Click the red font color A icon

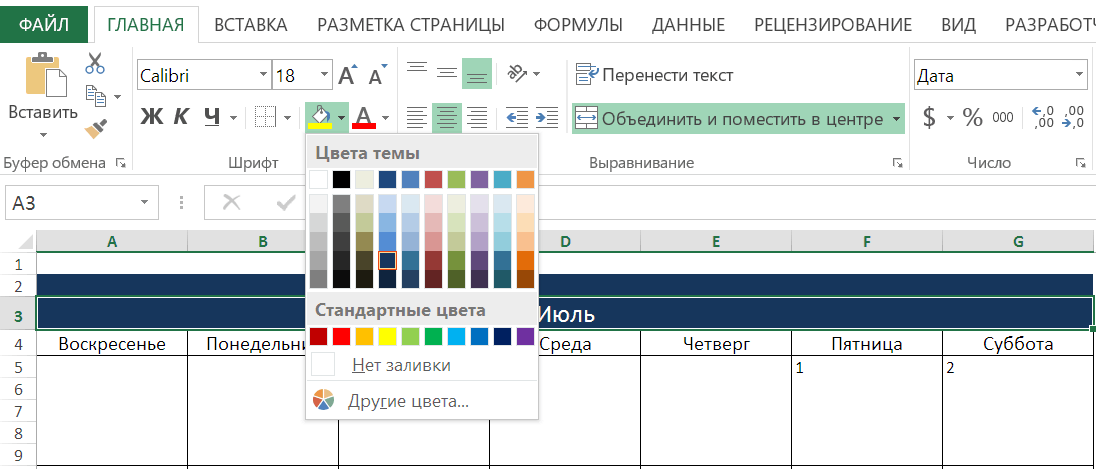click(x=364, y=117)
